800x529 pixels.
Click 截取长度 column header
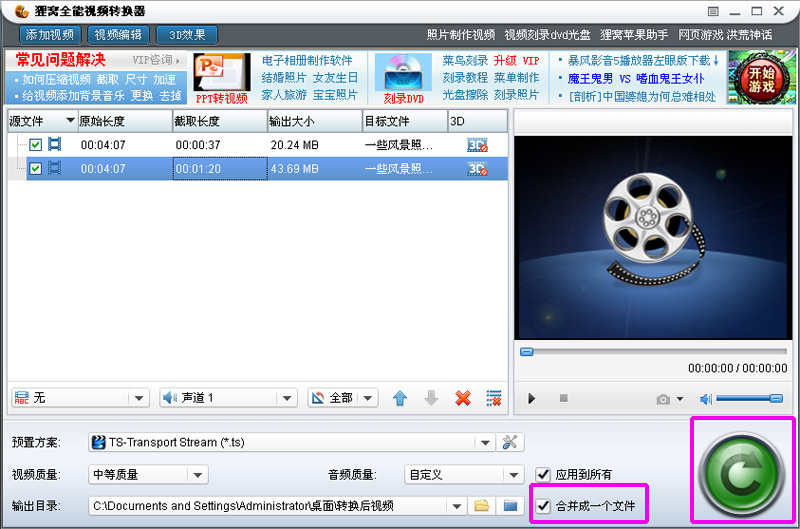220,121
